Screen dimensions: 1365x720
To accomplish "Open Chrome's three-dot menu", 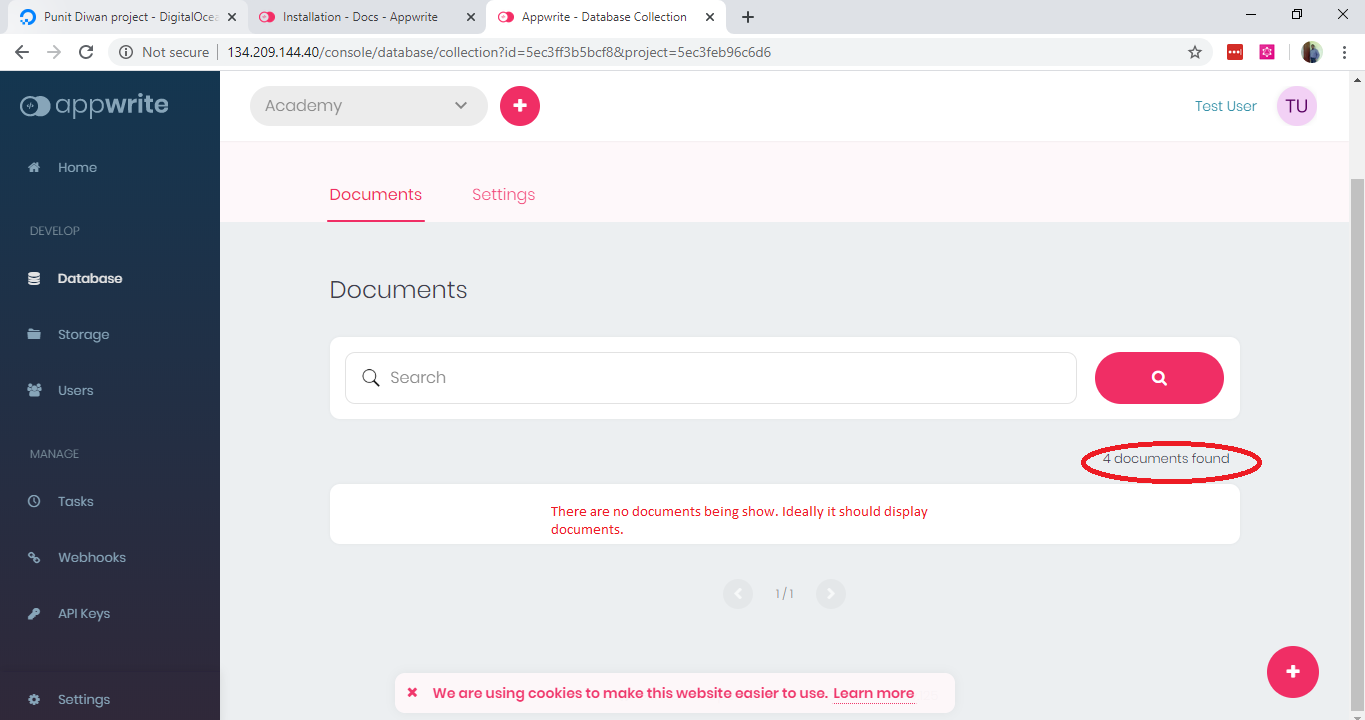I will point(1344,51).
